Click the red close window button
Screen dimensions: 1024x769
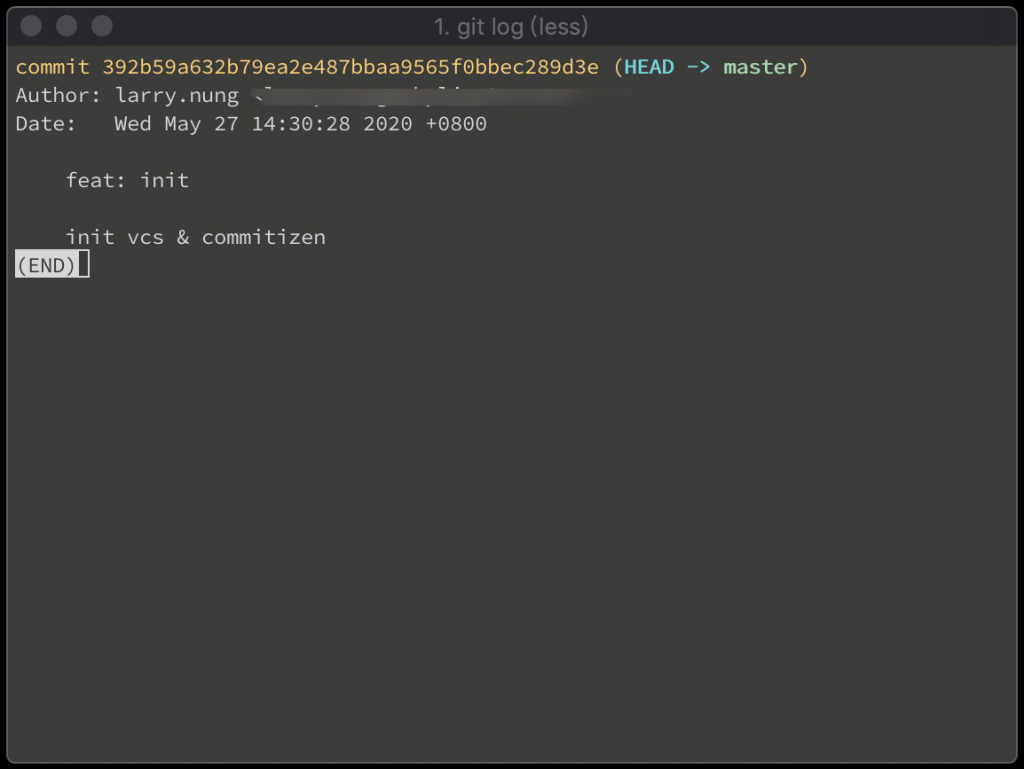(x=31, y=26)
